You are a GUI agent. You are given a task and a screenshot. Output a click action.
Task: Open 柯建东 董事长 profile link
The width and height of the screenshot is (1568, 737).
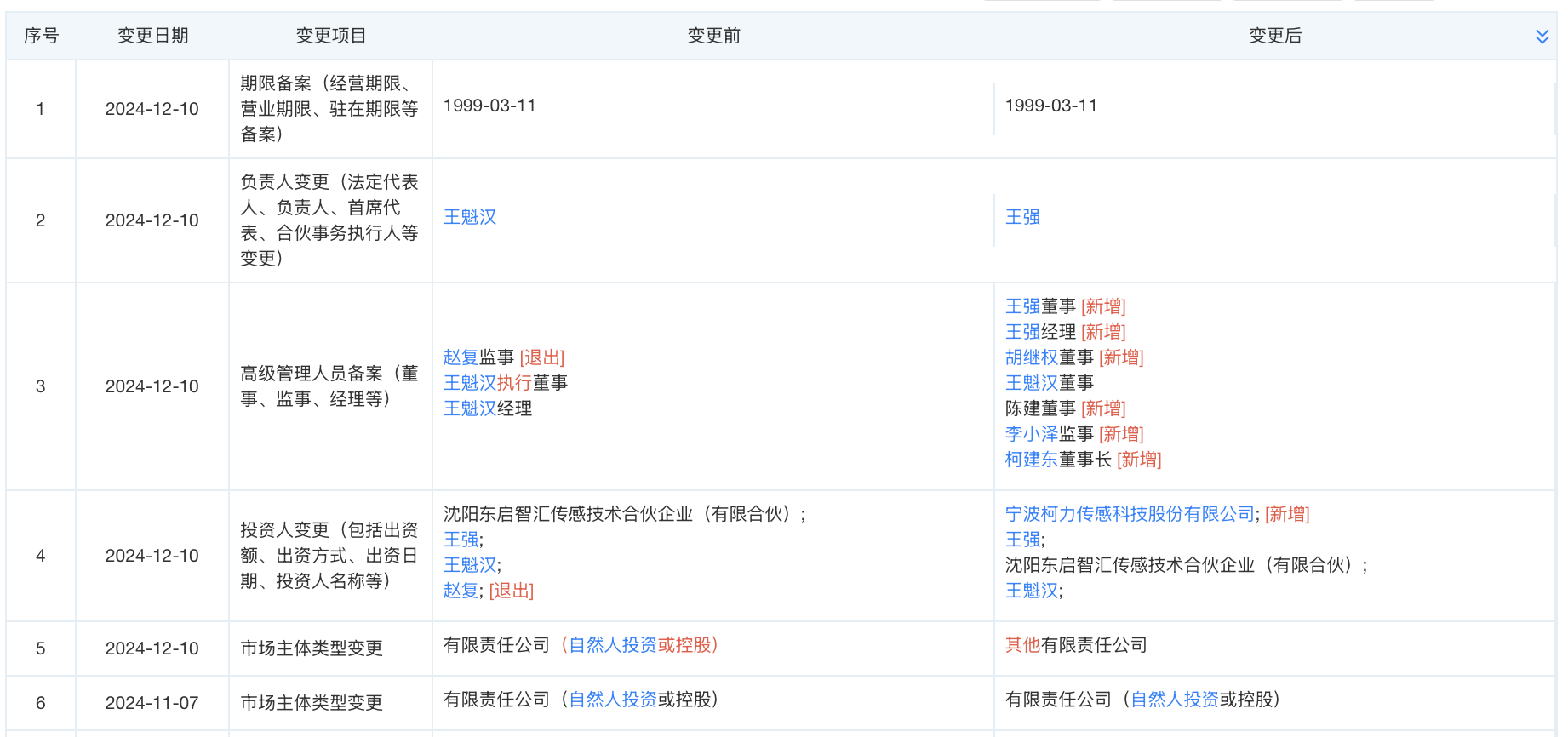[1032, 460]
